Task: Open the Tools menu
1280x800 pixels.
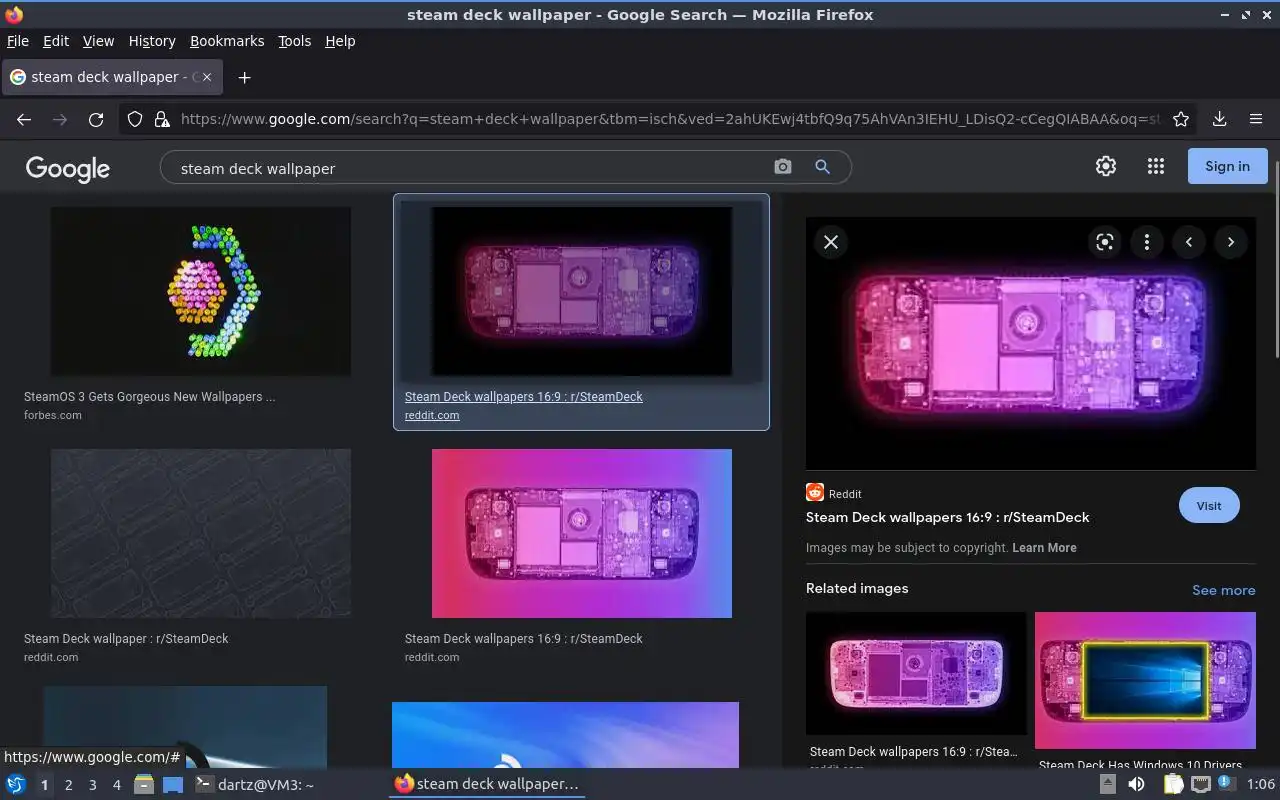Action: click(x=294, y=41)
